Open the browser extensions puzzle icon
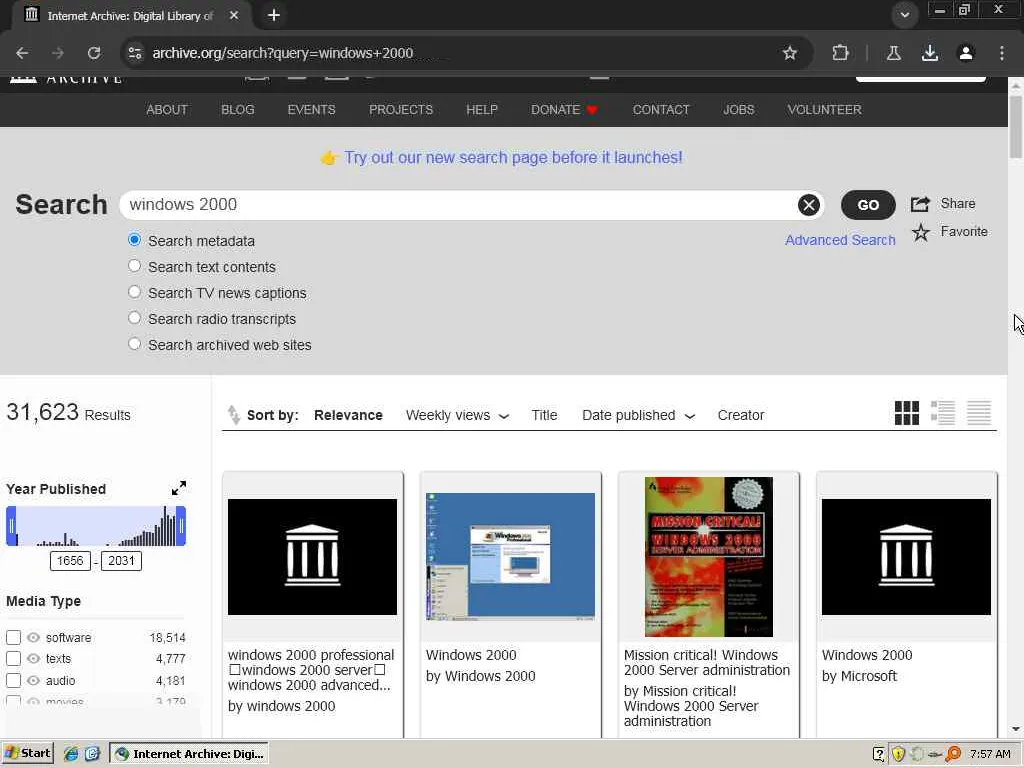Viewport: 1024px width, 768px height. [840, 53]
